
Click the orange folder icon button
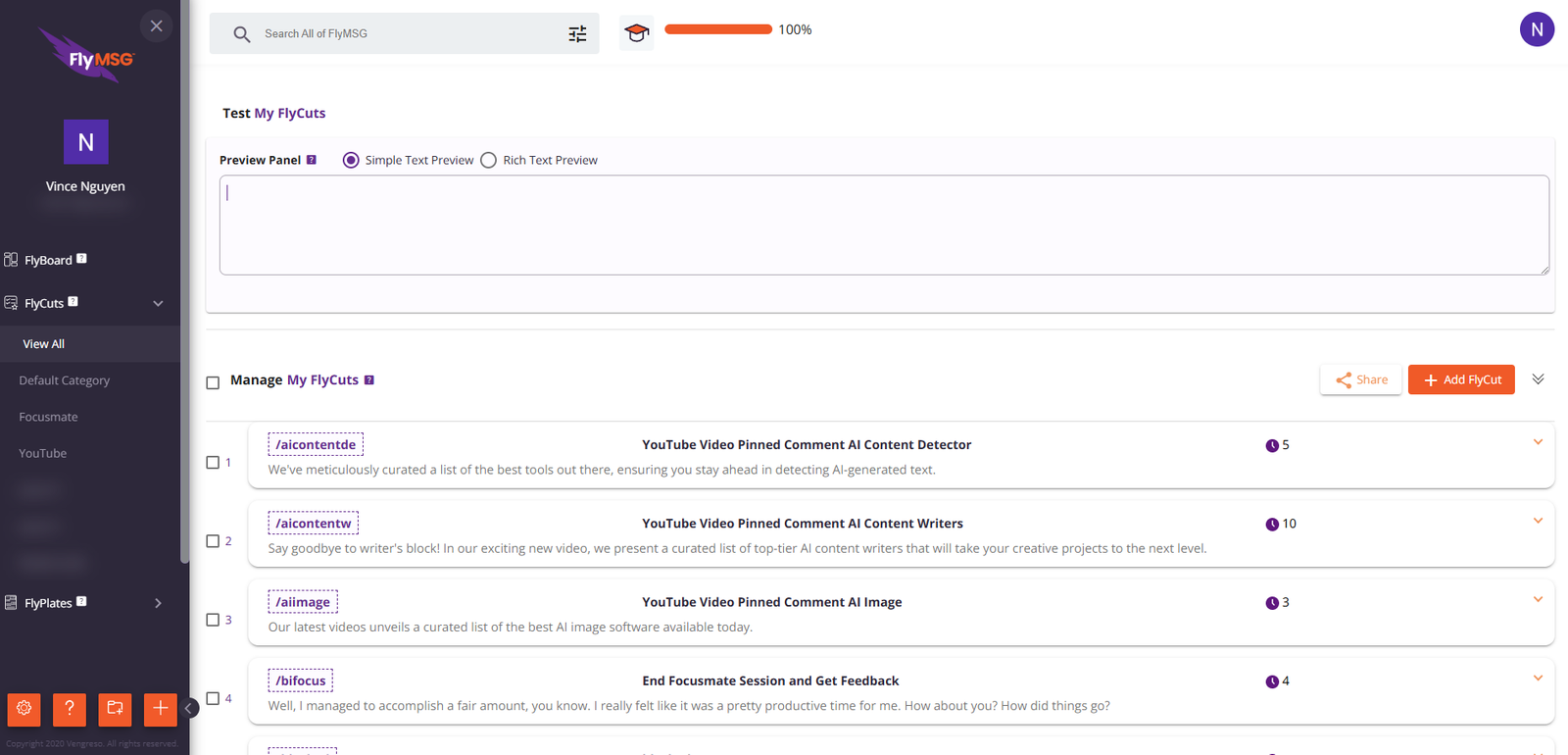click(x=115, y=709)
